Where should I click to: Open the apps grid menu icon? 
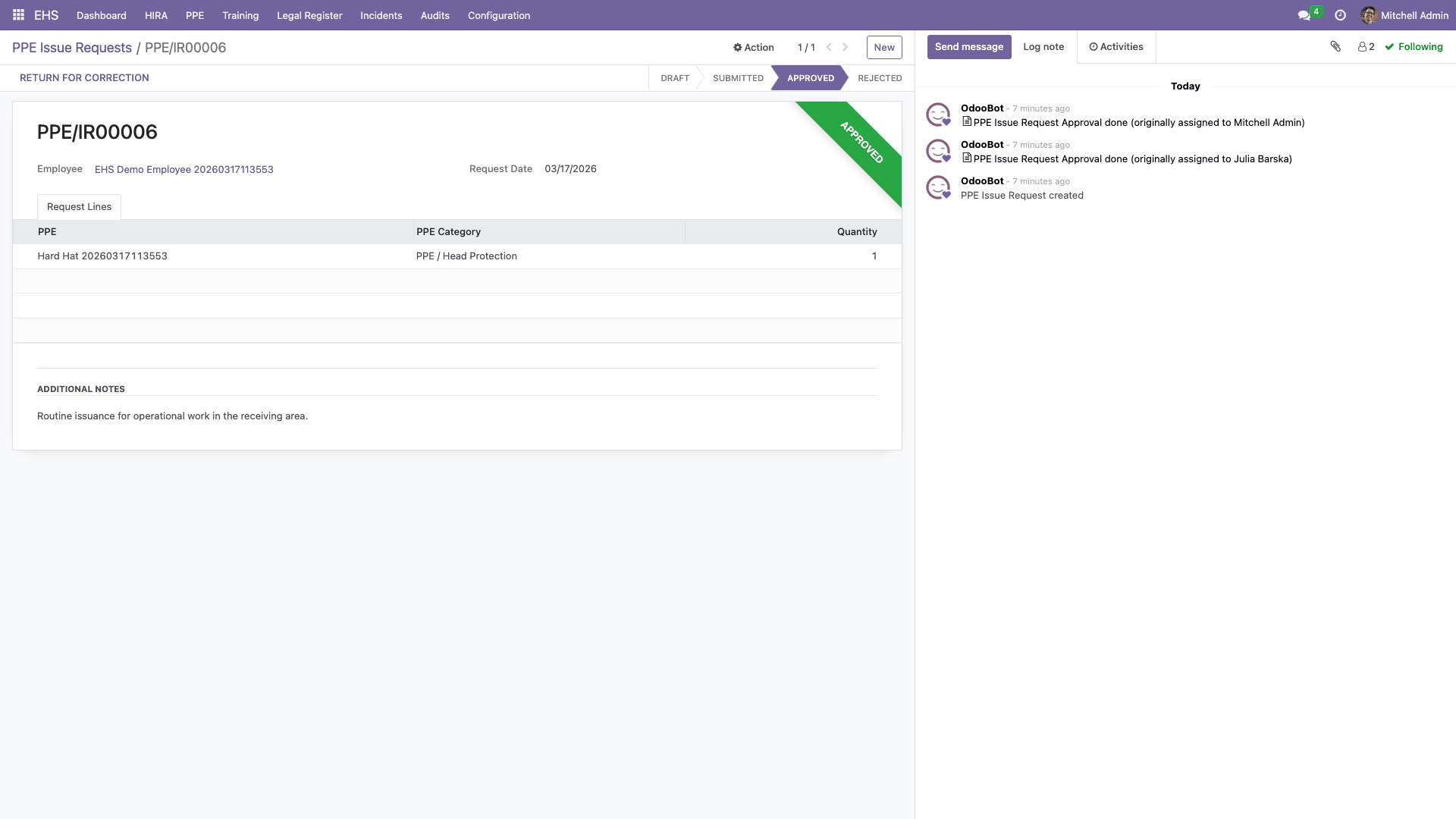(x=18, y=15)
